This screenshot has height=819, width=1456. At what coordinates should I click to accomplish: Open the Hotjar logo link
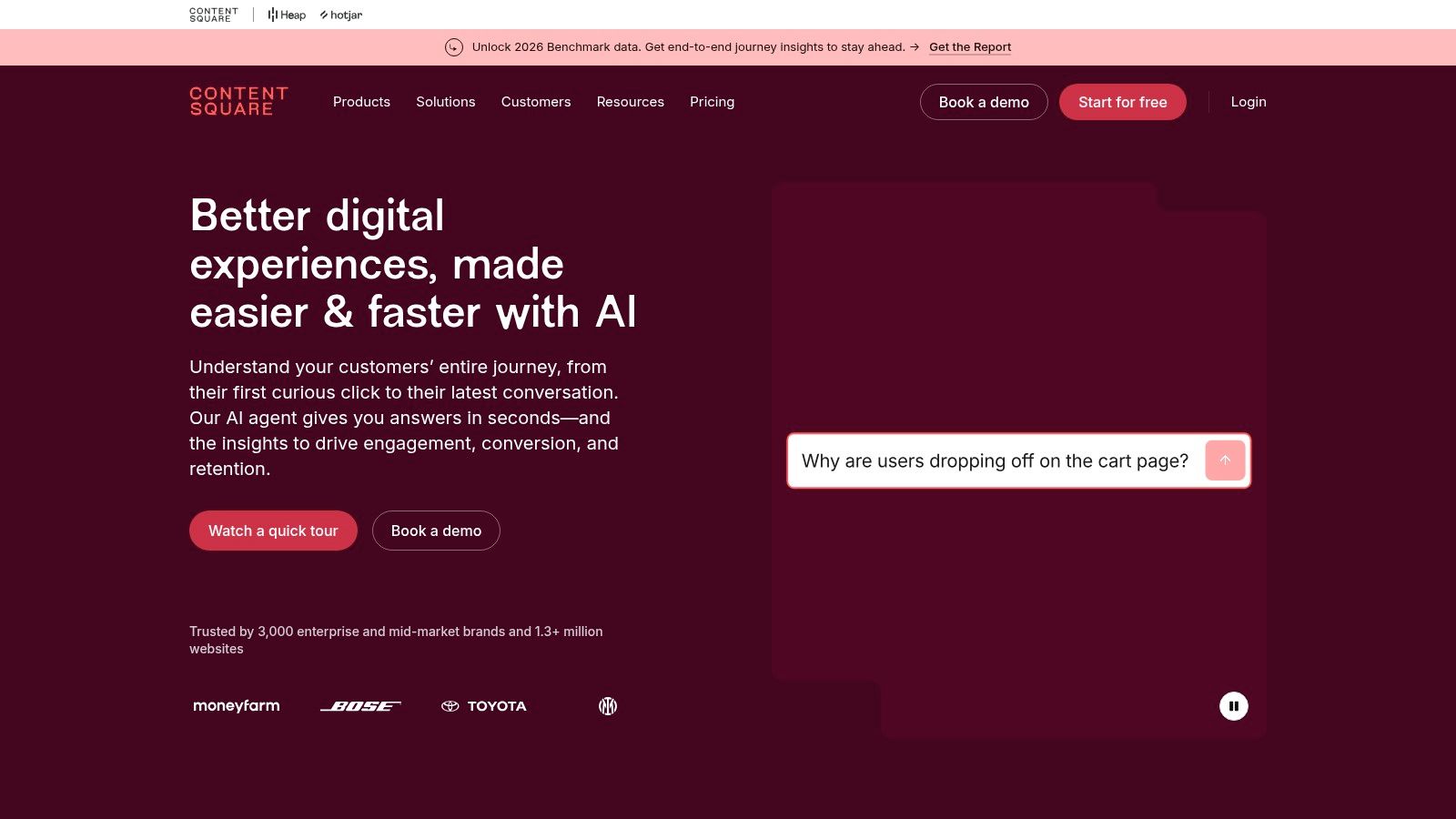[341, 15]
